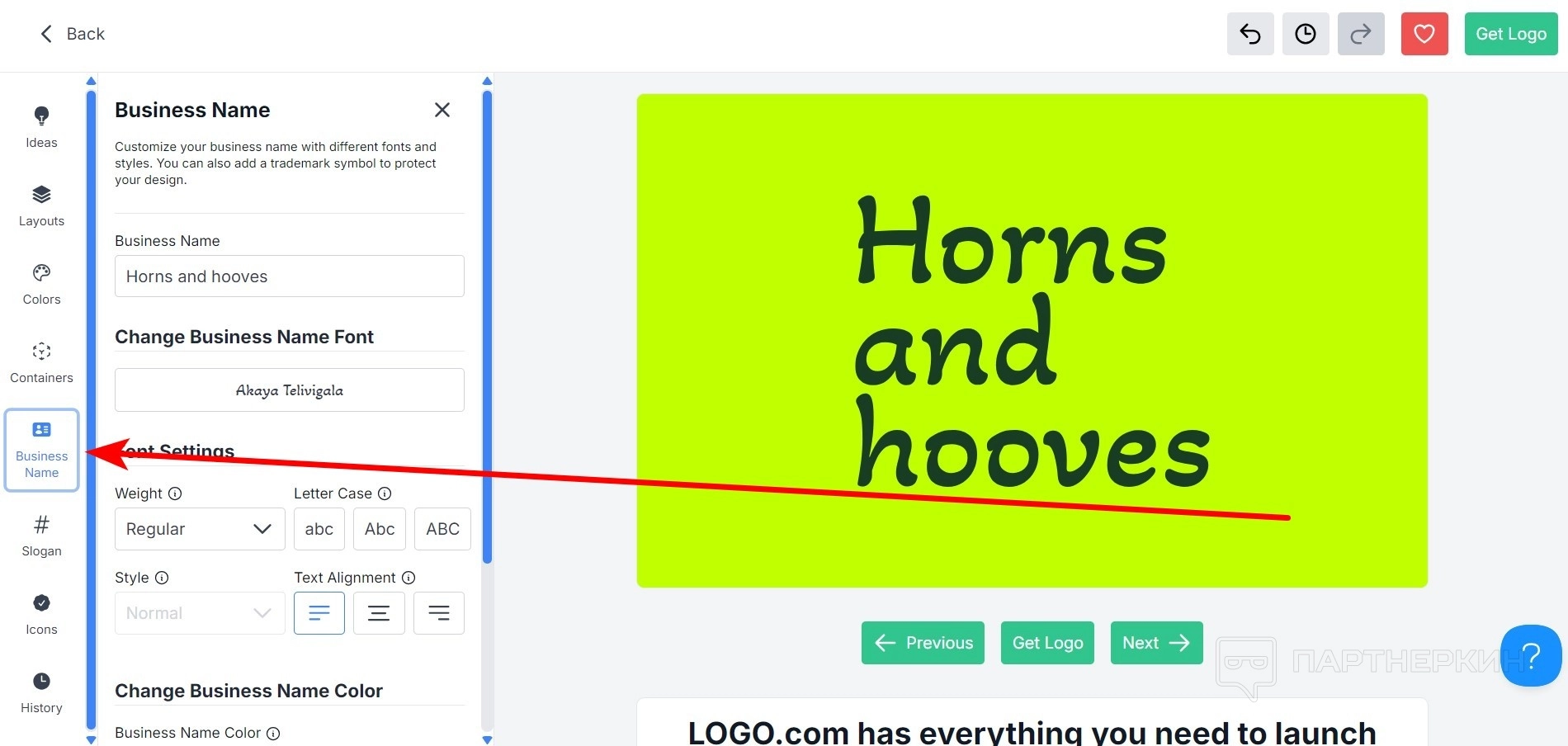Click Get Logo below the preview

1047,643
